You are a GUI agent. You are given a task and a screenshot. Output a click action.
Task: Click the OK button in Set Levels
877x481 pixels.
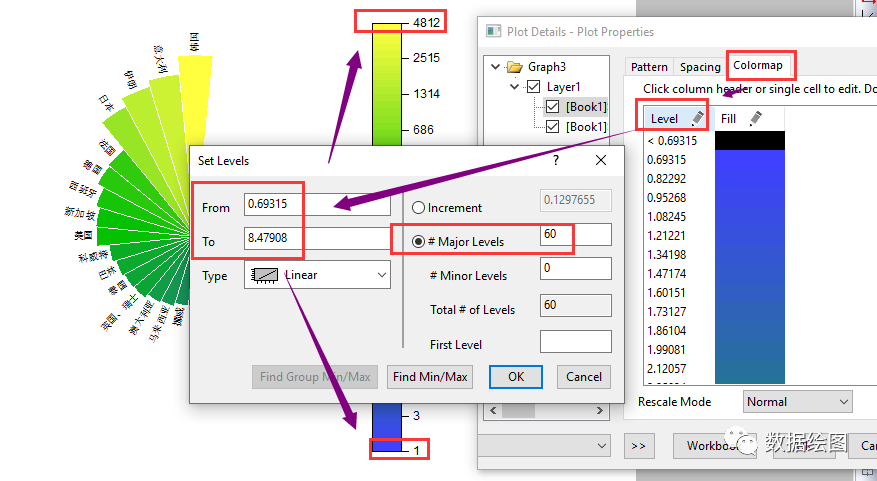point(516,377)
